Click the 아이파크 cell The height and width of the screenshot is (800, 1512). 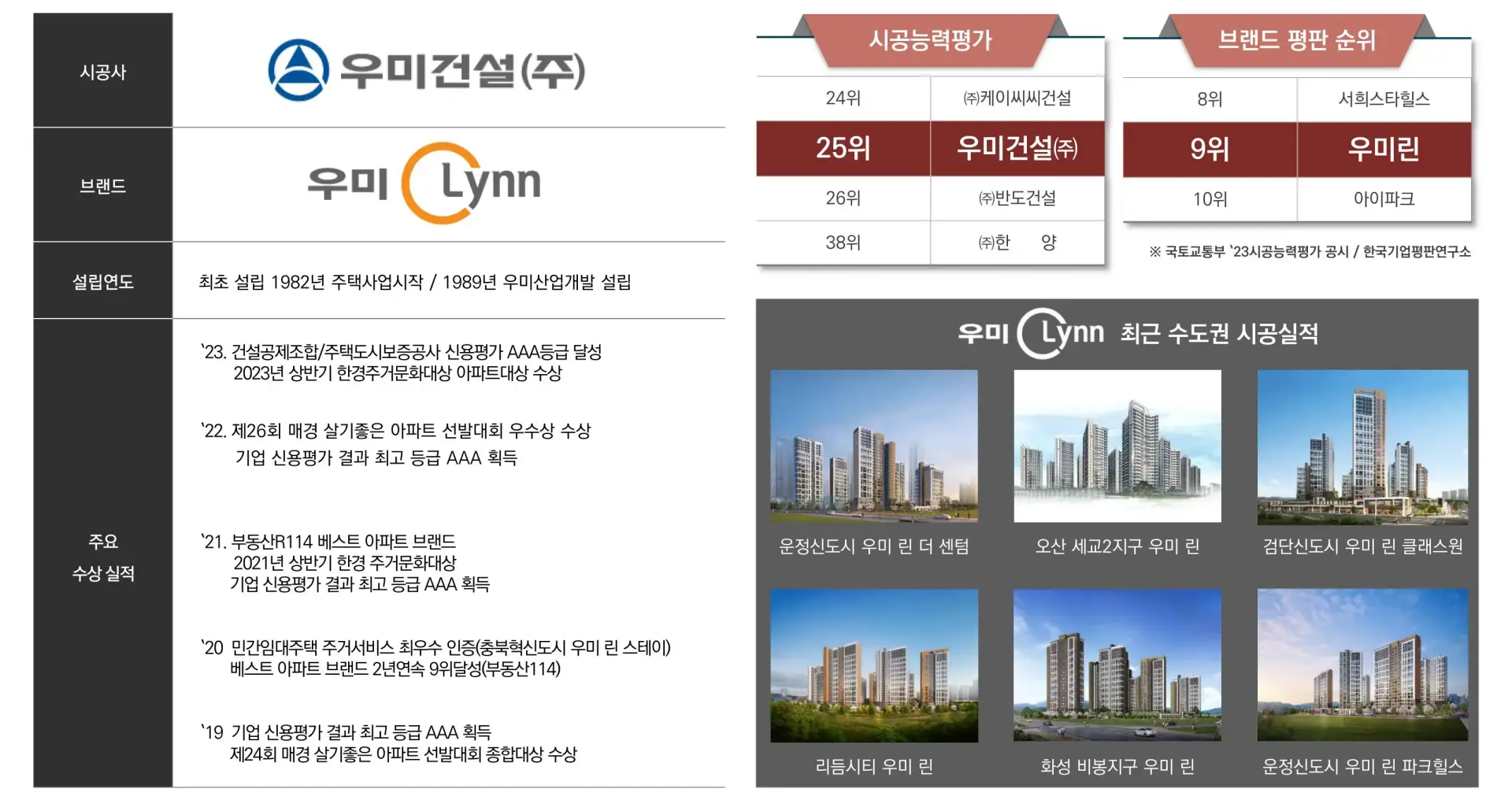1384,199
